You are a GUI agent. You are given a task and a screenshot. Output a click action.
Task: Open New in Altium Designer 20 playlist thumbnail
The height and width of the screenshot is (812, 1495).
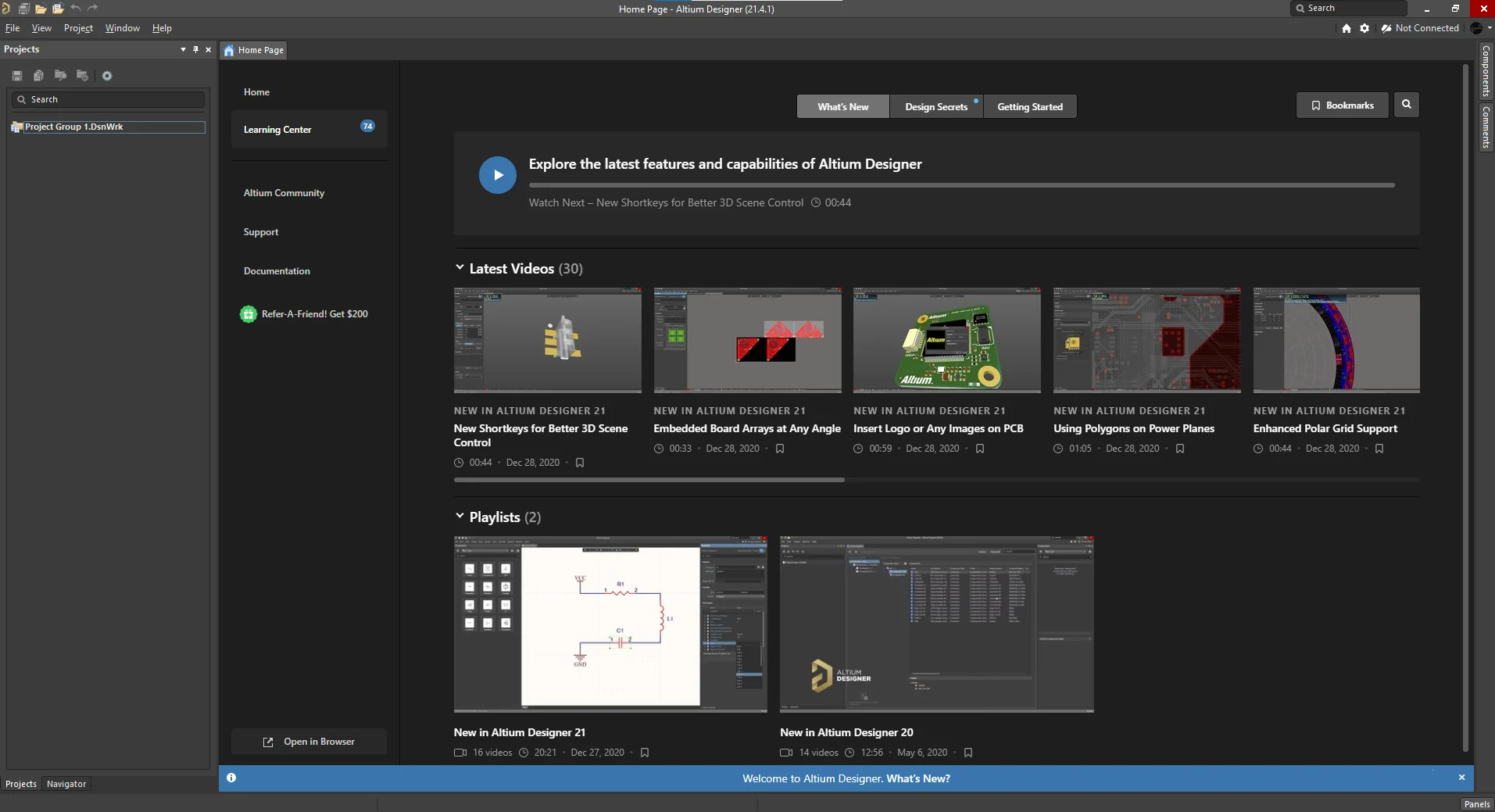(936, 624)
